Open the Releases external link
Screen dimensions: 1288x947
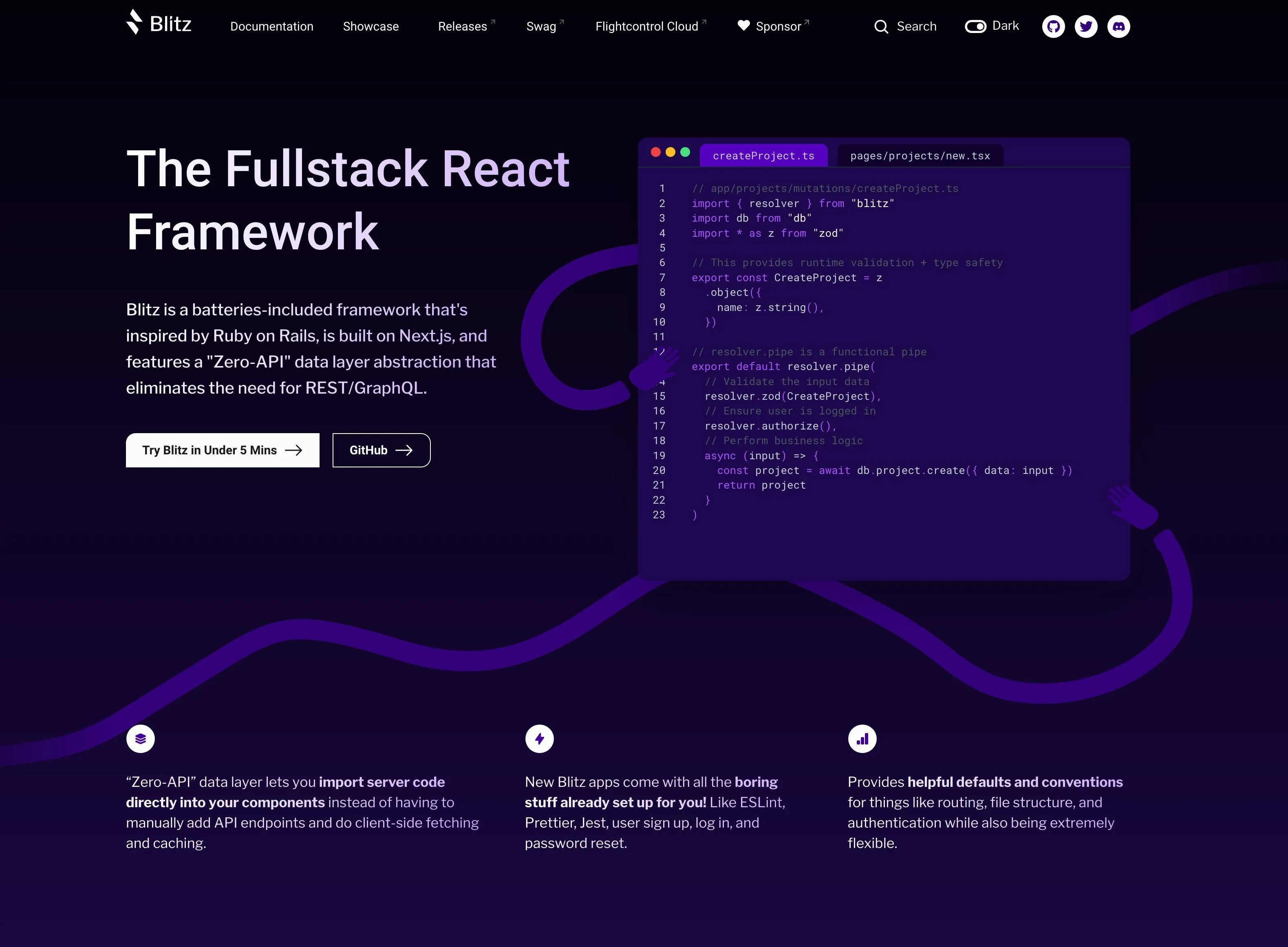tap(466, 26)
